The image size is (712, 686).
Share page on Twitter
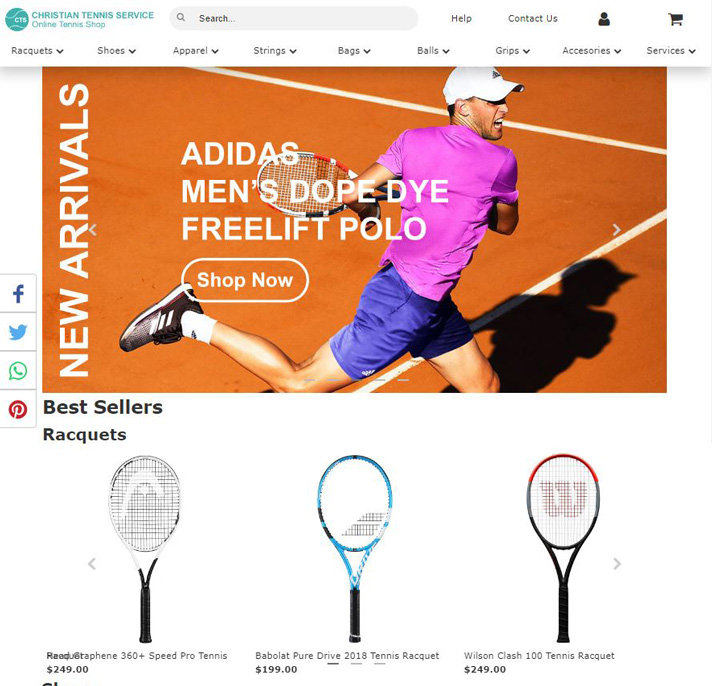[18, 332]
